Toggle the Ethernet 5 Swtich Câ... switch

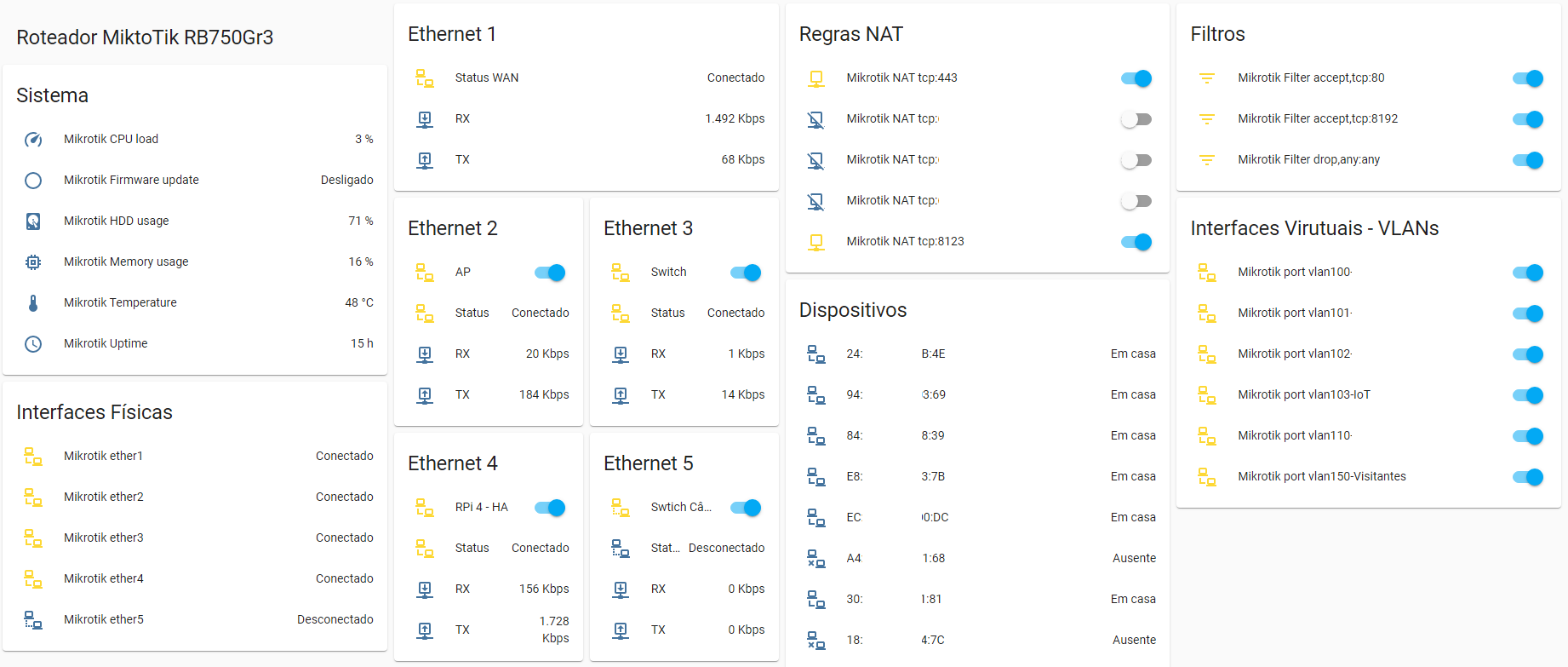[x=746, y=508]
